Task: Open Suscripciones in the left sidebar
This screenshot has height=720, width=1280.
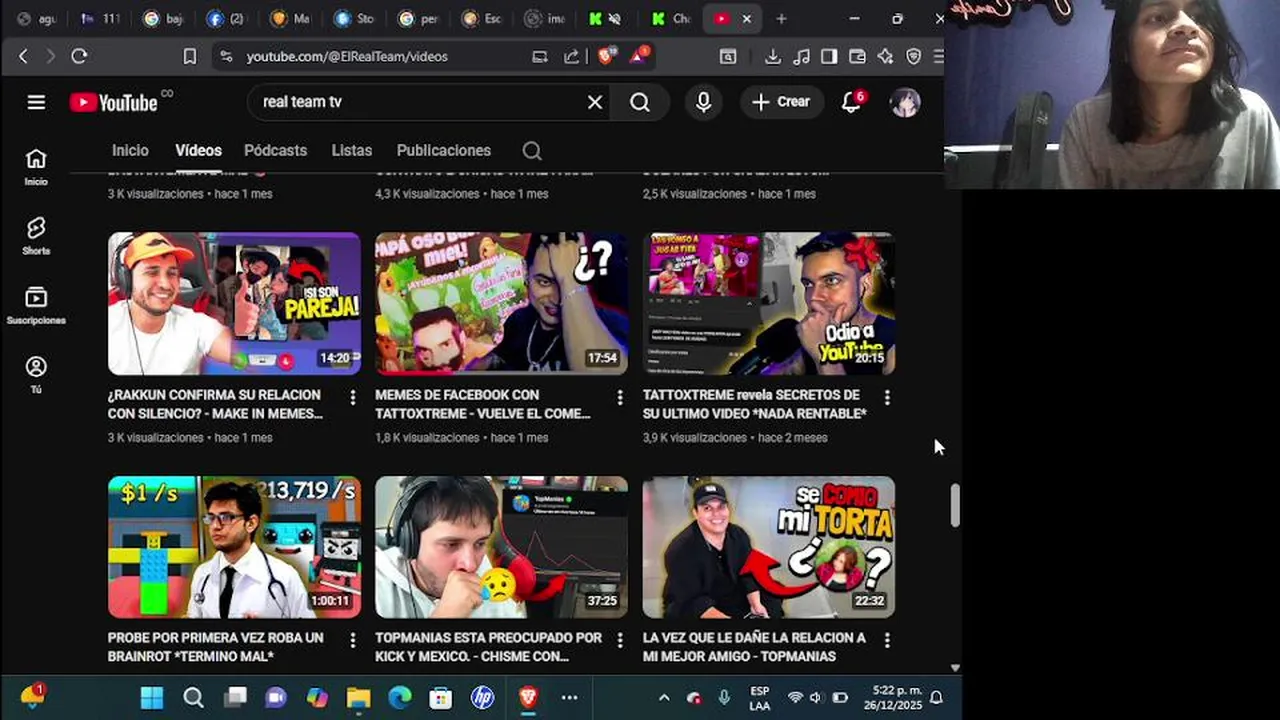Action: tap(36, 305)
